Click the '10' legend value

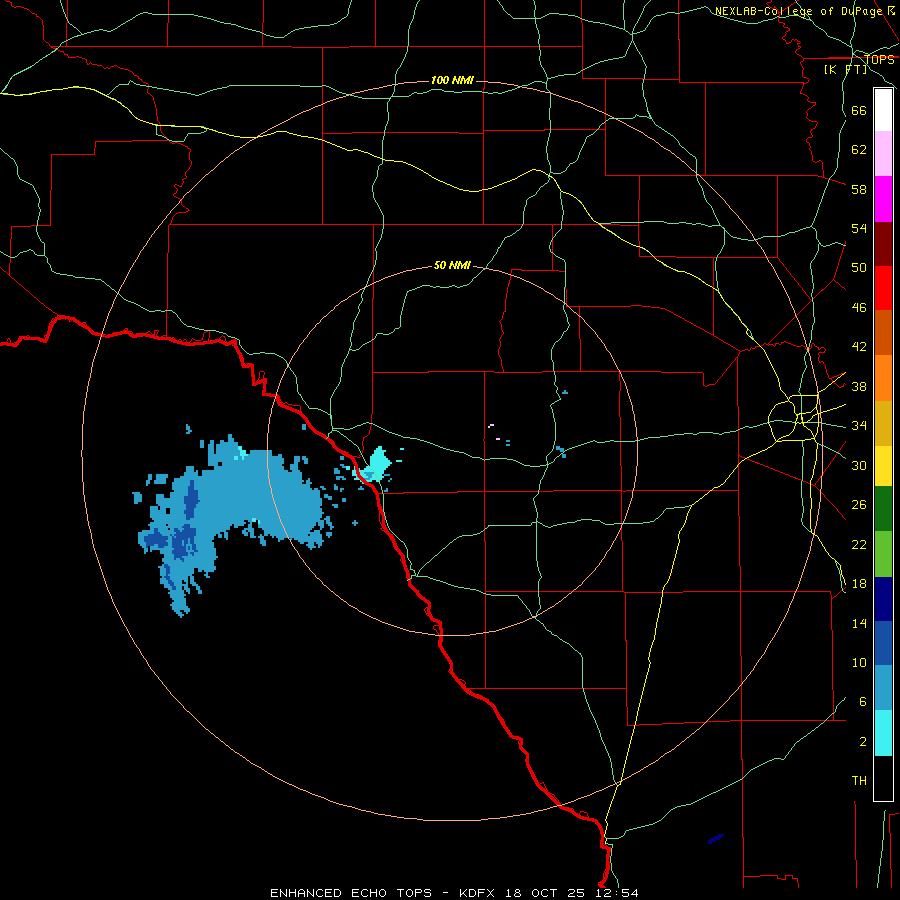[859, 663]
